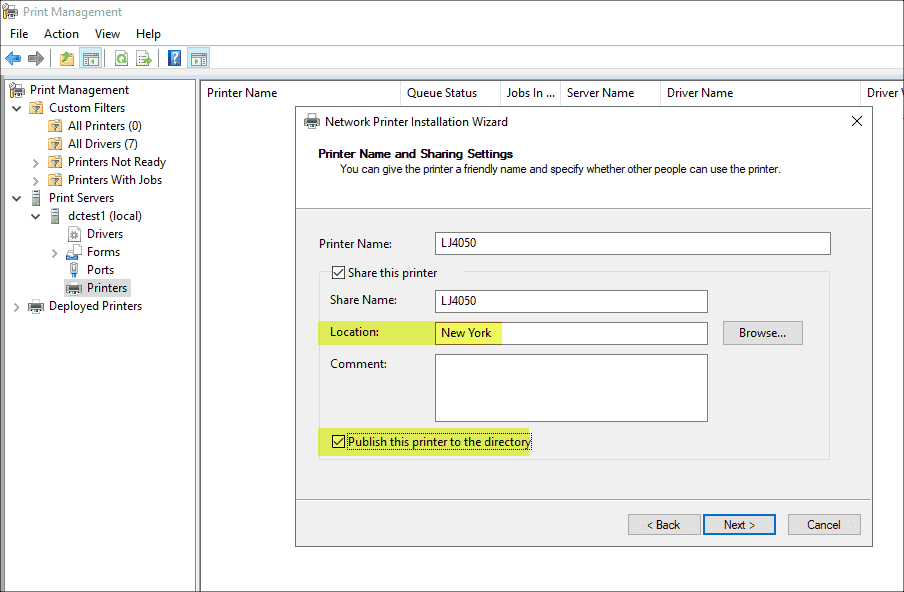Open the File menu
Screen dimensions: 904x592
(19, 34)
